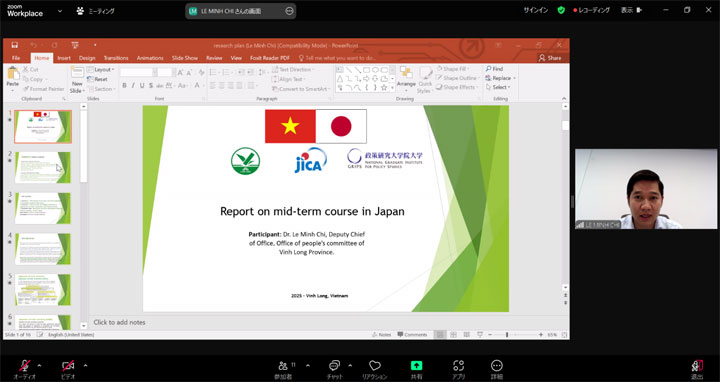Open the Layout dropdown

[101, 70]
